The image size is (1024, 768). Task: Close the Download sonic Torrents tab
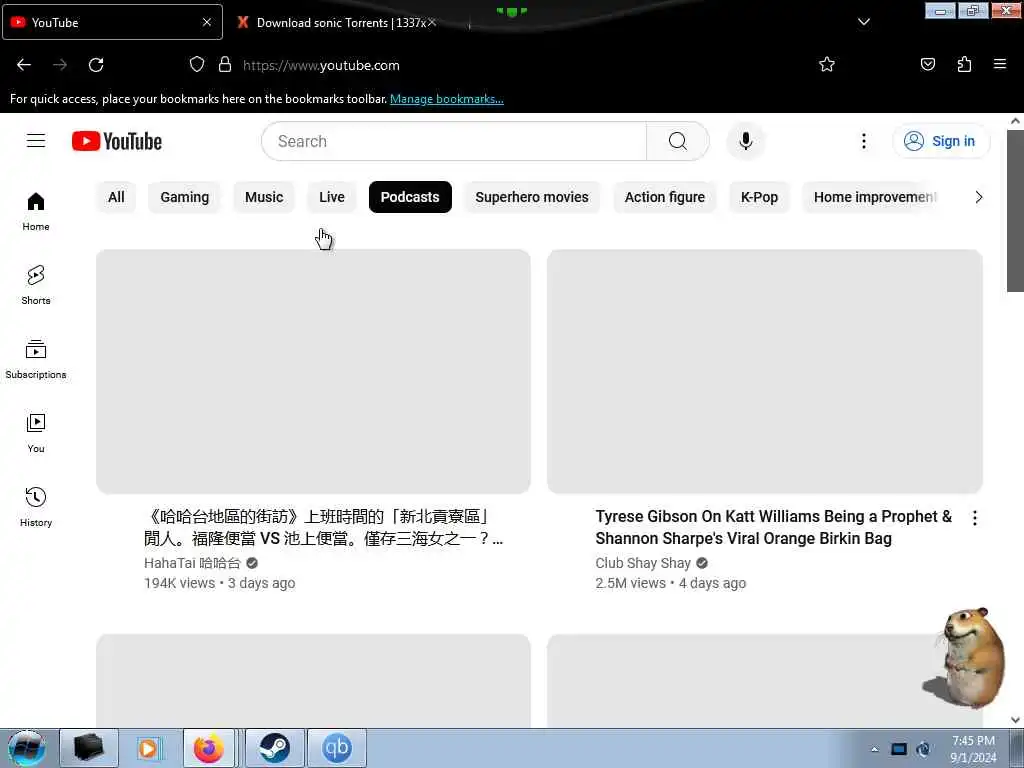coord(432,22)
